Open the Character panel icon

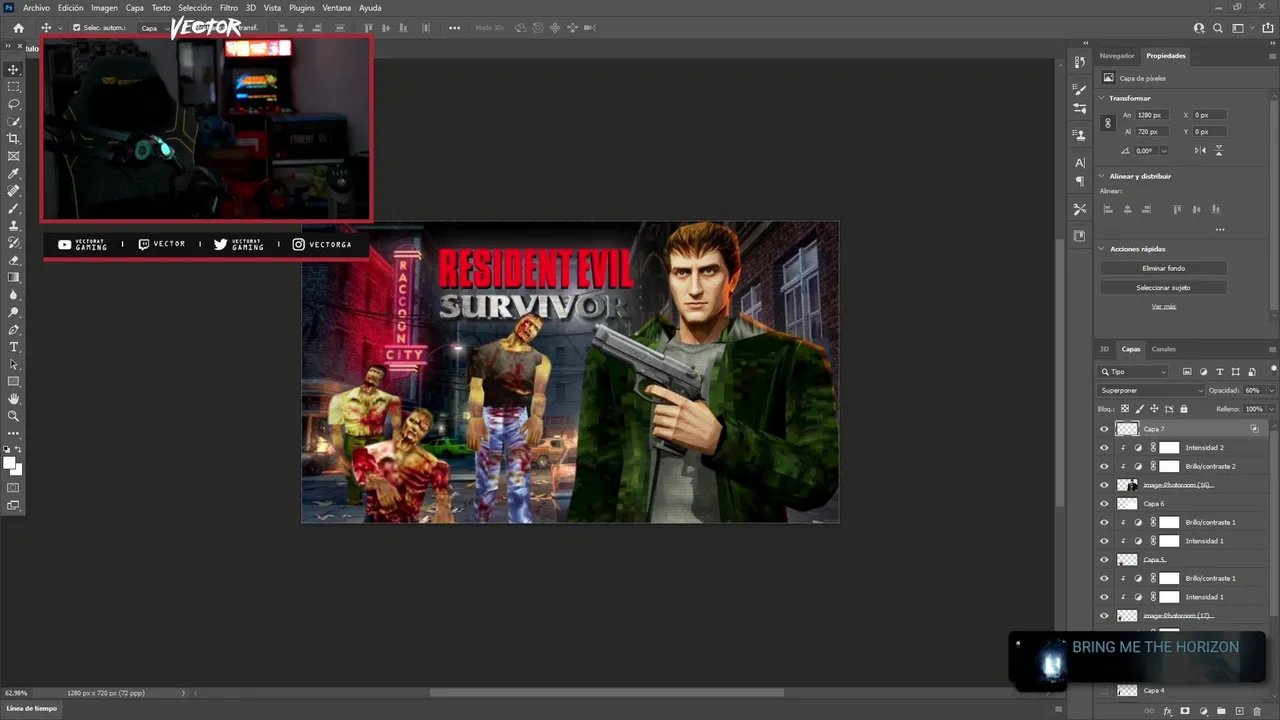tap(1080, 162)
